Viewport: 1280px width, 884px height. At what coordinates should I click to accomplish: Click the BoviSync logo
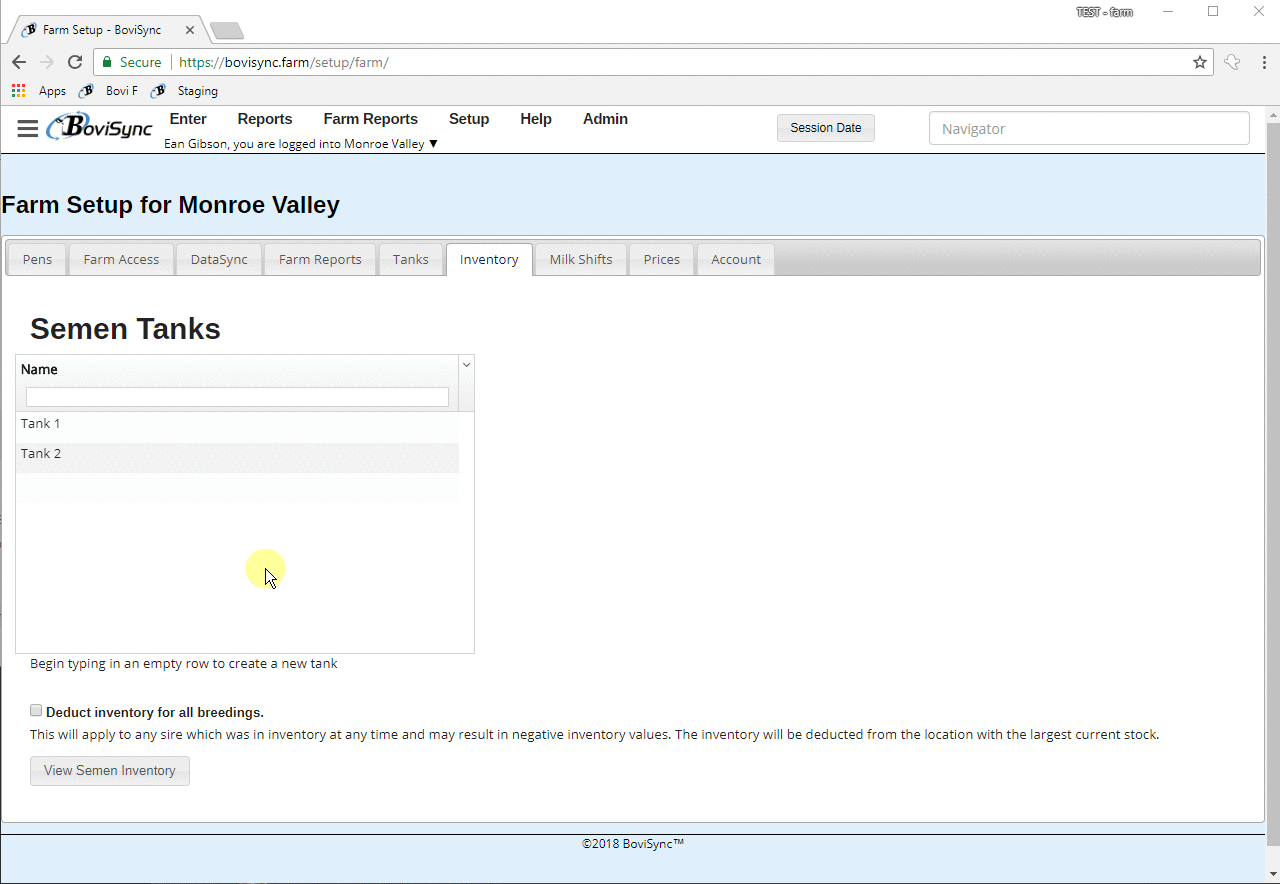click(100, 127)
